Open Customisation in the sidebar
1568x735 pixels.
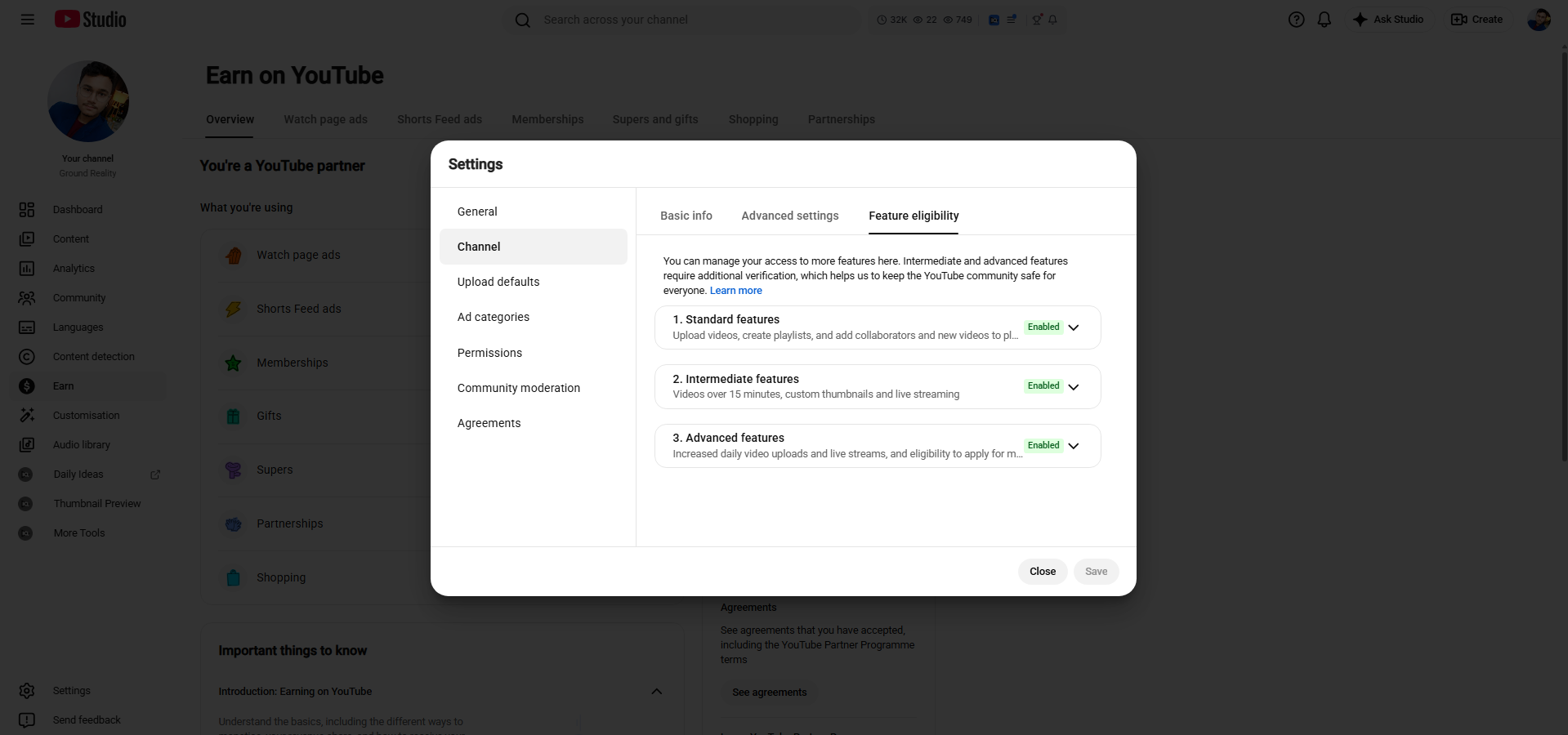[88, 416]
